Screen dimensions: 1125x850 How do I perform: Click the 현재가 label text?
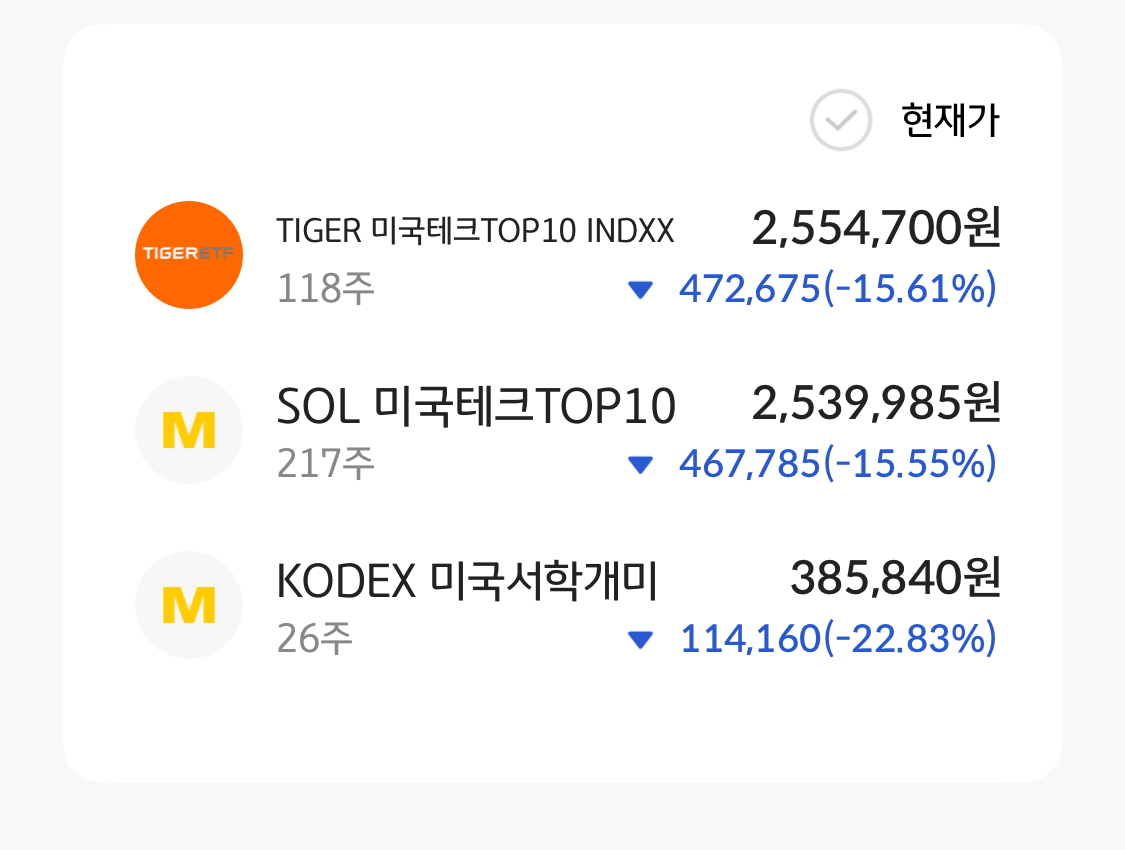950,120
